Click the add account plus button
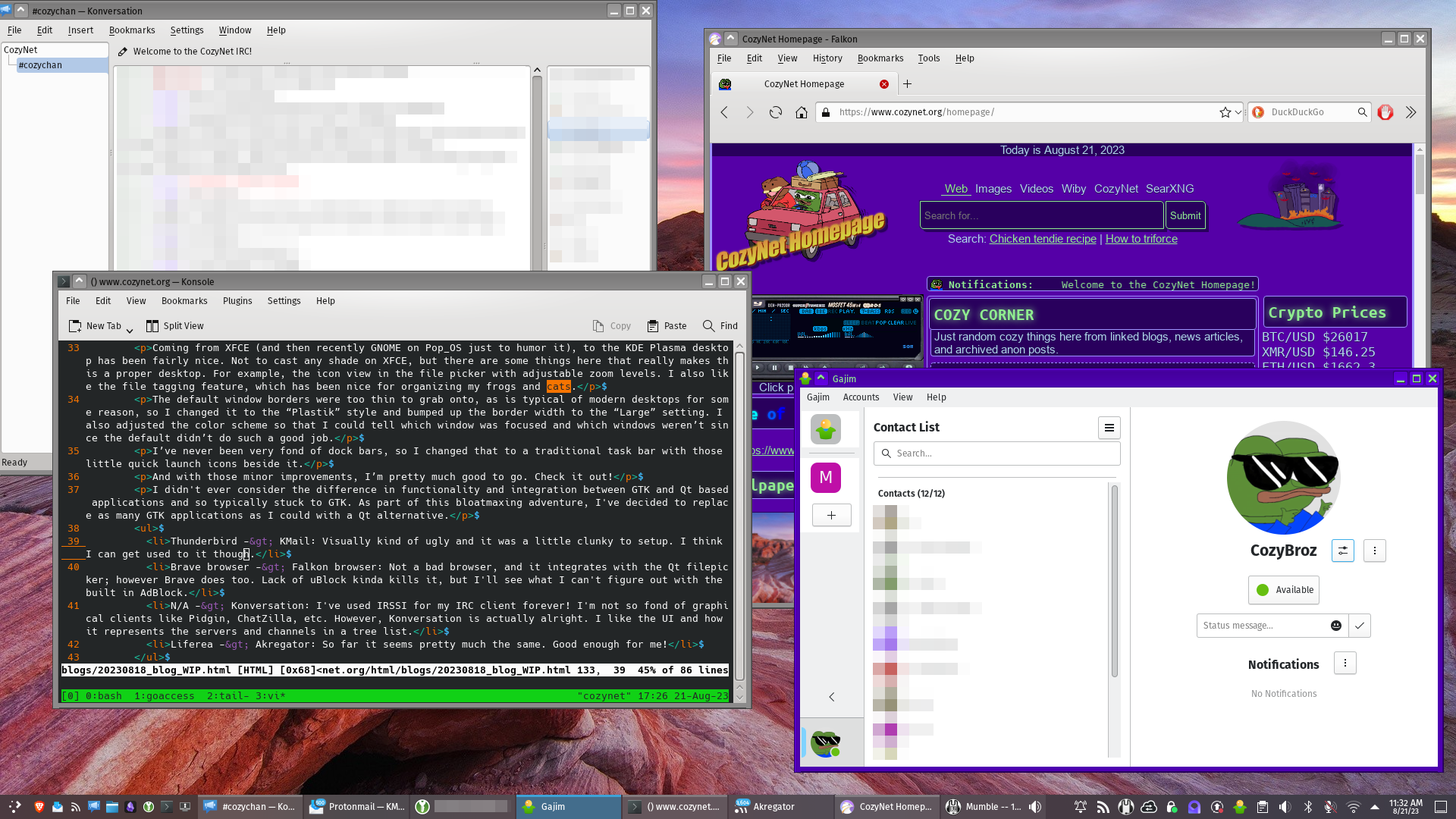1456x819 pixels. pyautogui.click(x=831, y=516)
